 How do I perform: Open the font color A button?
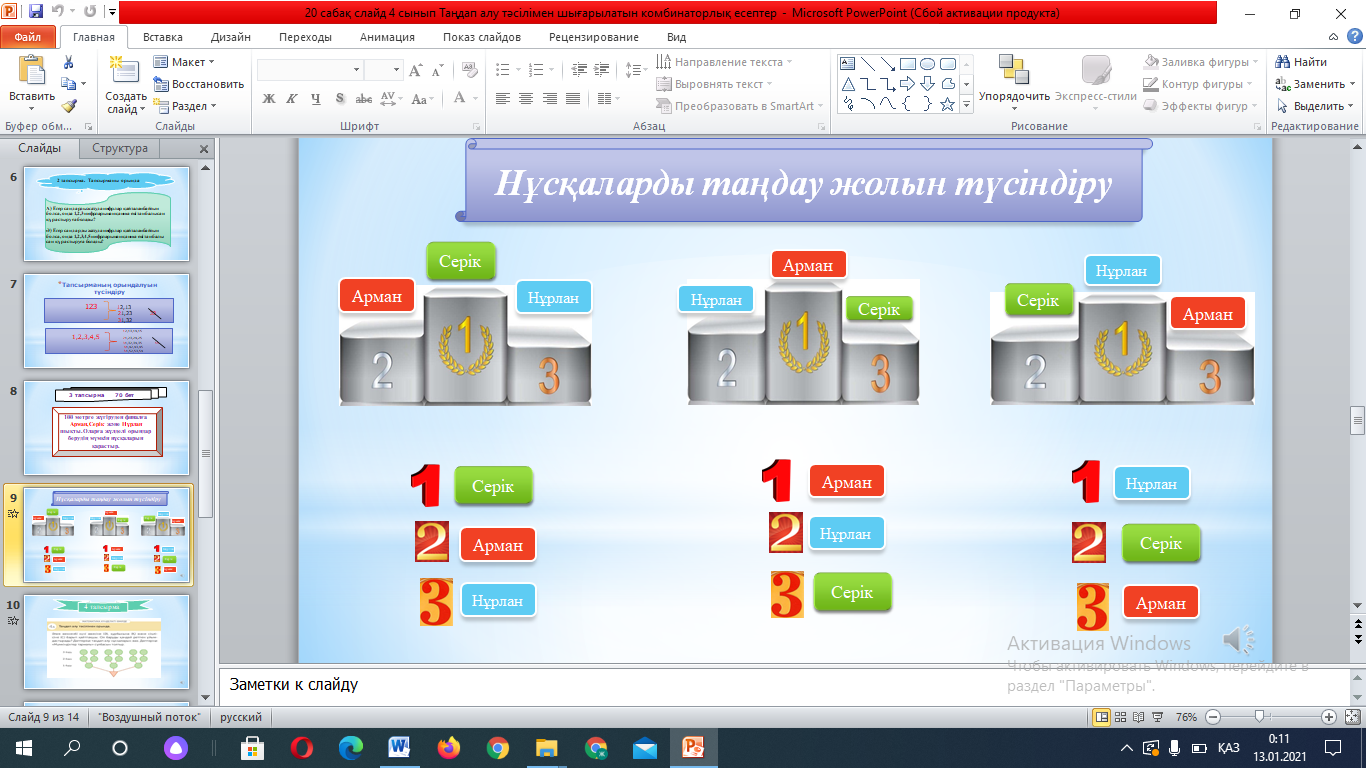(460, 99)
